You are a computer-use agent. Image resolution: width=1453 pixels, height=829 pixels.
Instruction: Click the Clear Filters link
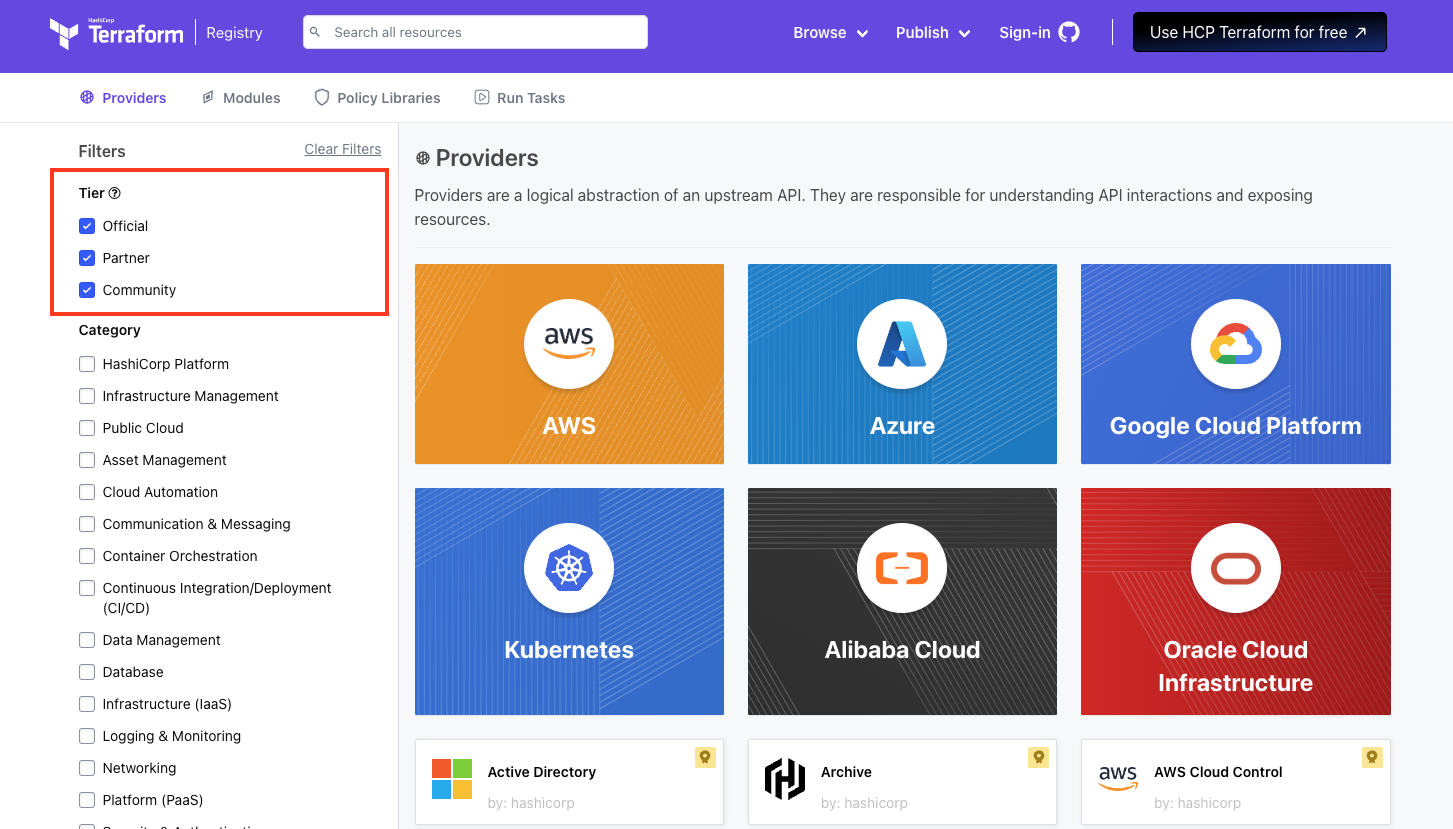coord(343,149)
